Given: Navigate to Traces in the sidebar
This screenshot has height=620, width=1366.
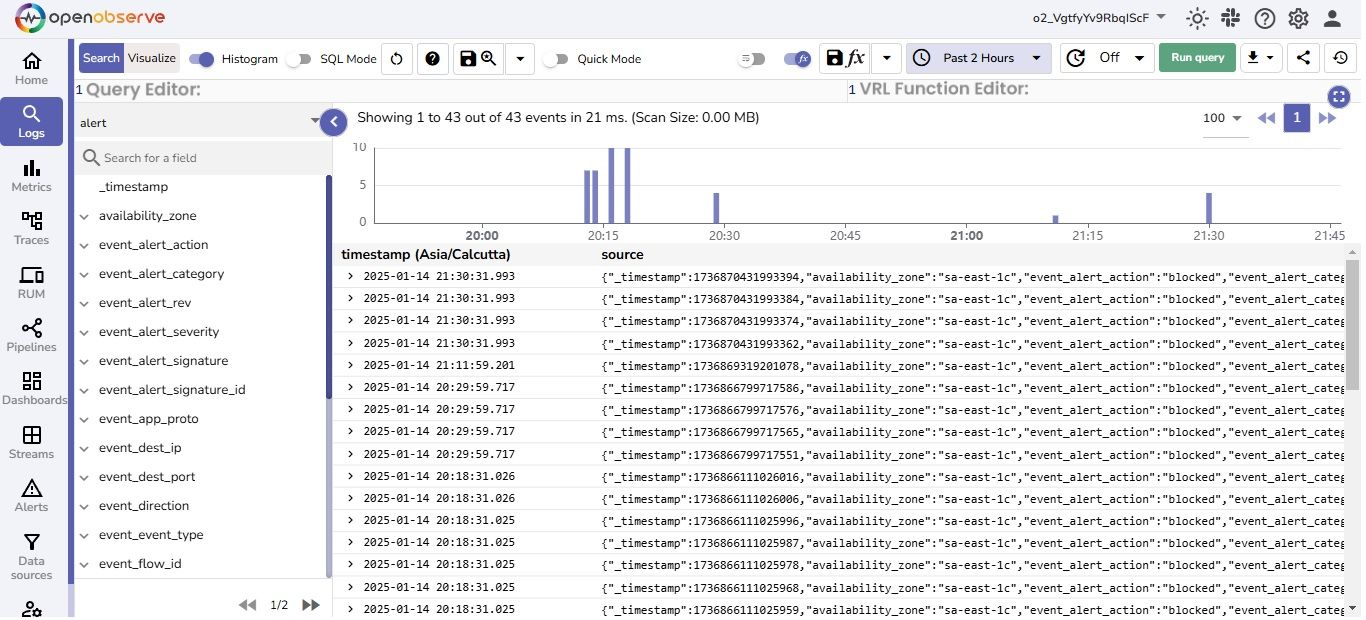Looking at the screenshot, I should 31,228.
